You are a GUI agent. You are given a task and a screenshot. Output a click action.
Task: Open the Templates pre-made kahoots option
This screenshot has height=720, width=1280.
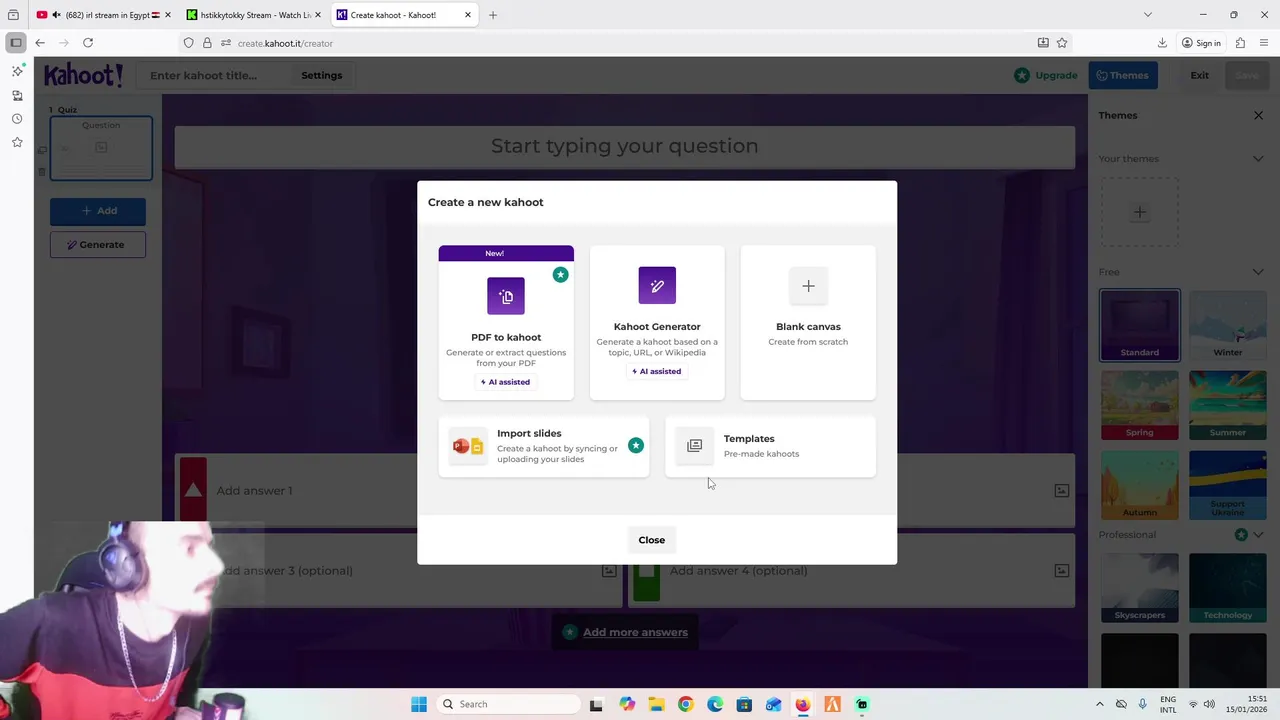[770, 446]
